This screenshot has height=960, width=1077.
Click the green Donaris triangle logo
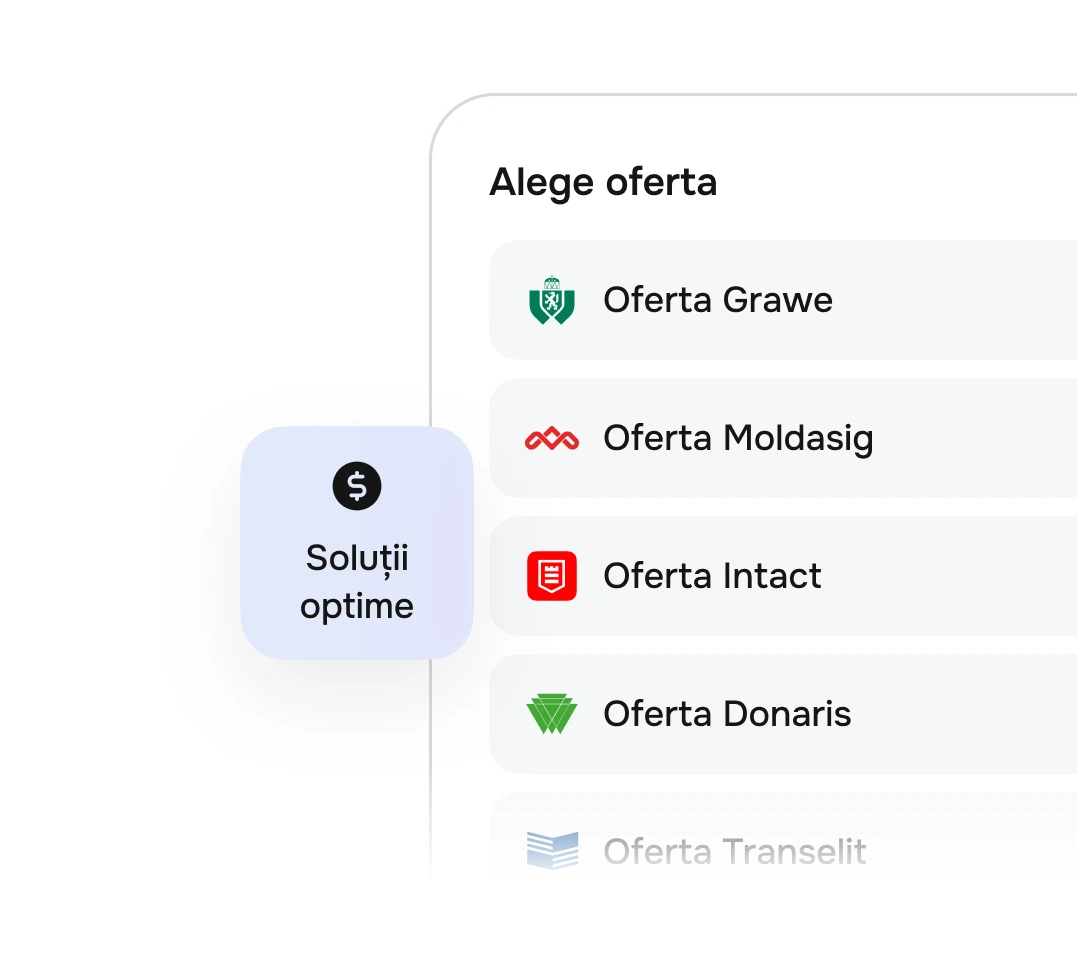tap(552, 713)
